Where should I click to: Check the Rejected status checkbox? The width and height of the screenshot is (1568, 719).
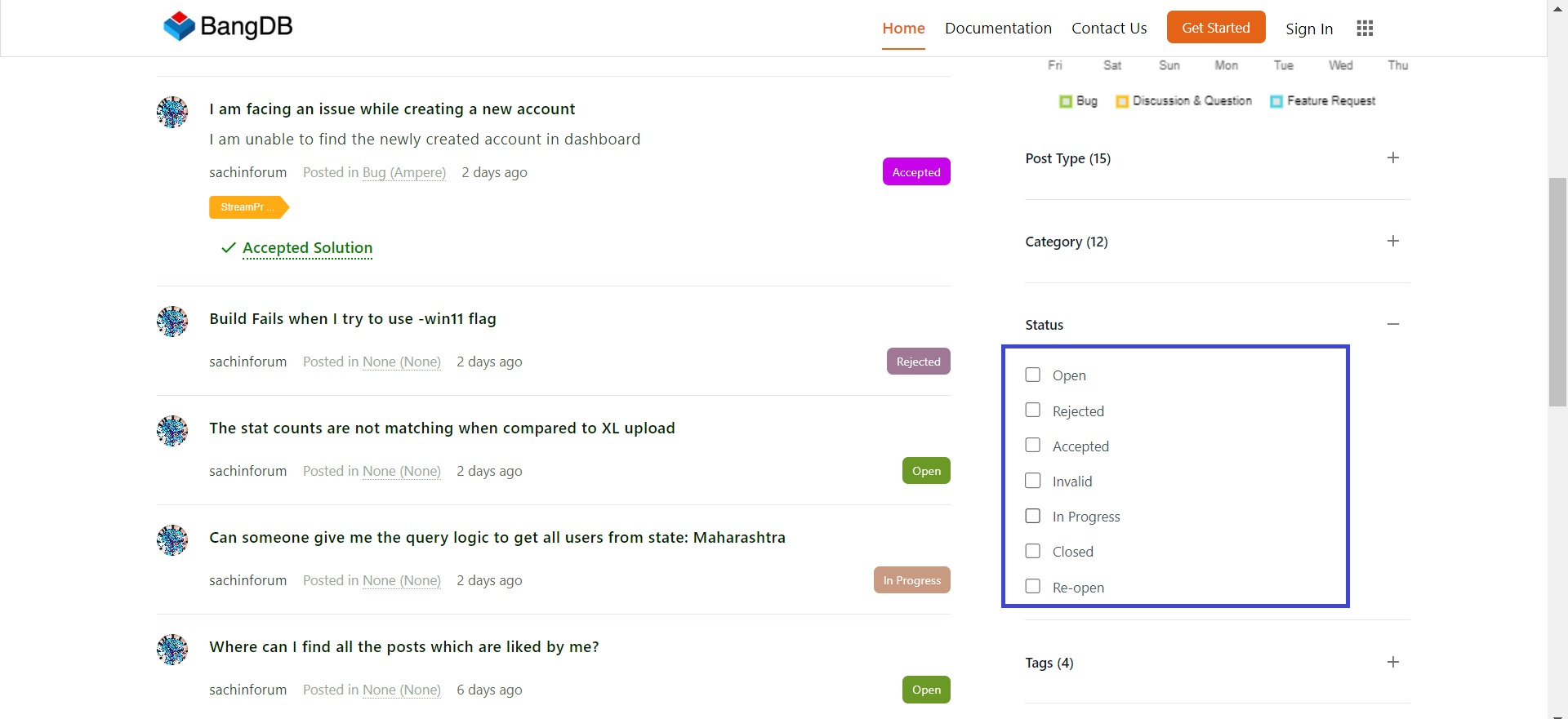click(1033, 410)
